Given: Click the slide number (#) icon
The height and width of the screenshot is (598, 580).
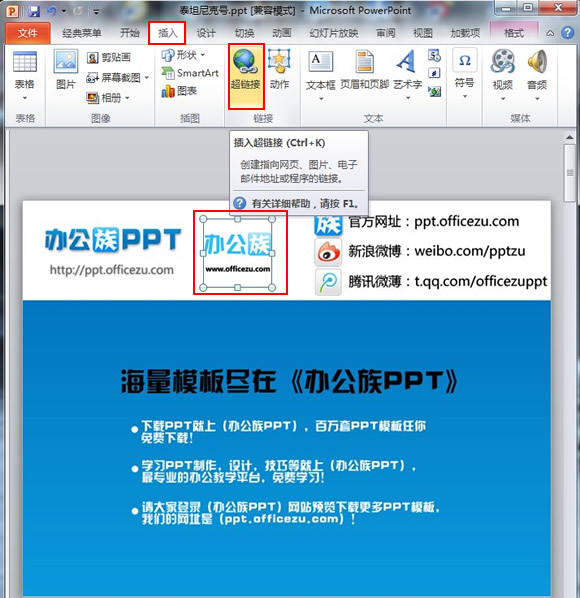Looking at the screenshot, I should pos(434,72).
